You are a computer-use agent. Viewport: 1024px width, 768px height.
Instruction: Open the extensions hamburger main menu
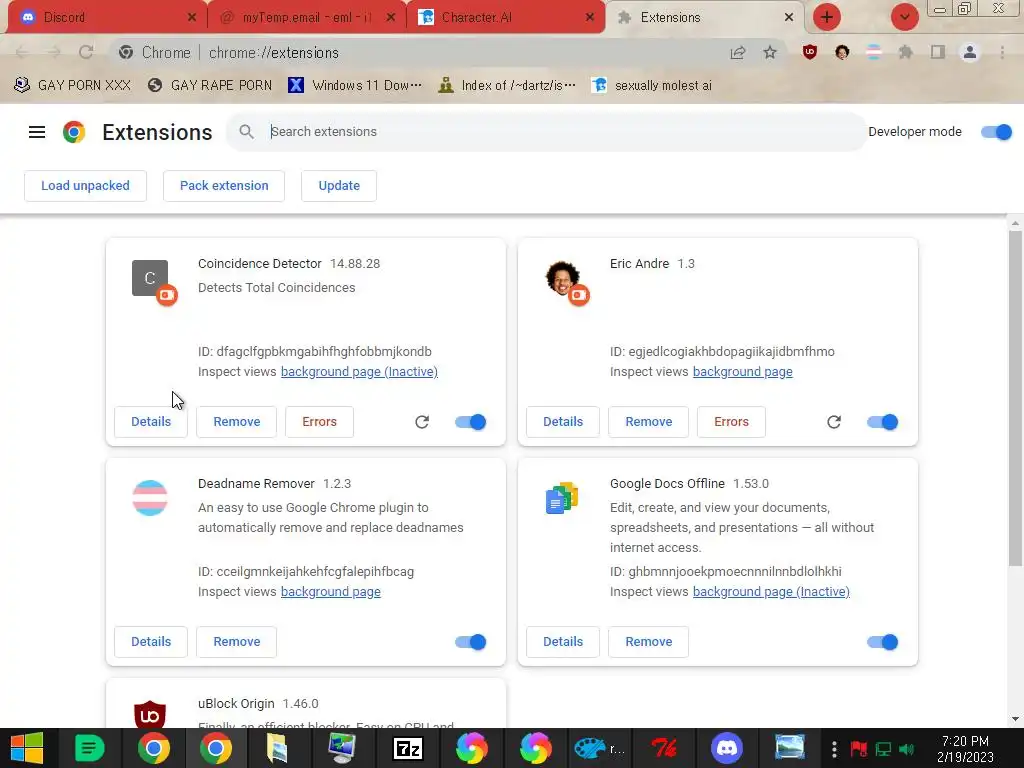tap(37, 132)
